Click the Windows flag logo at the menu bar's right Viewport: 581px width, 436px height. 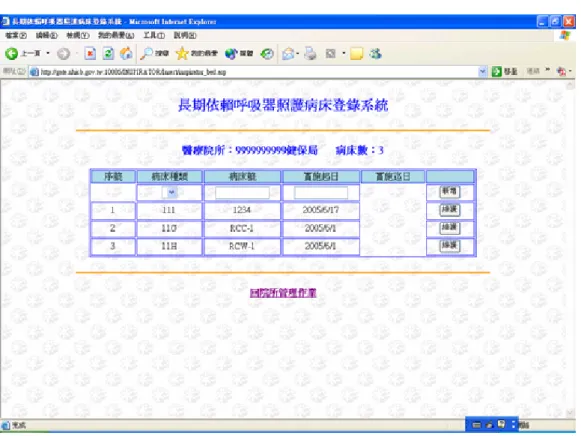(565, 36)
